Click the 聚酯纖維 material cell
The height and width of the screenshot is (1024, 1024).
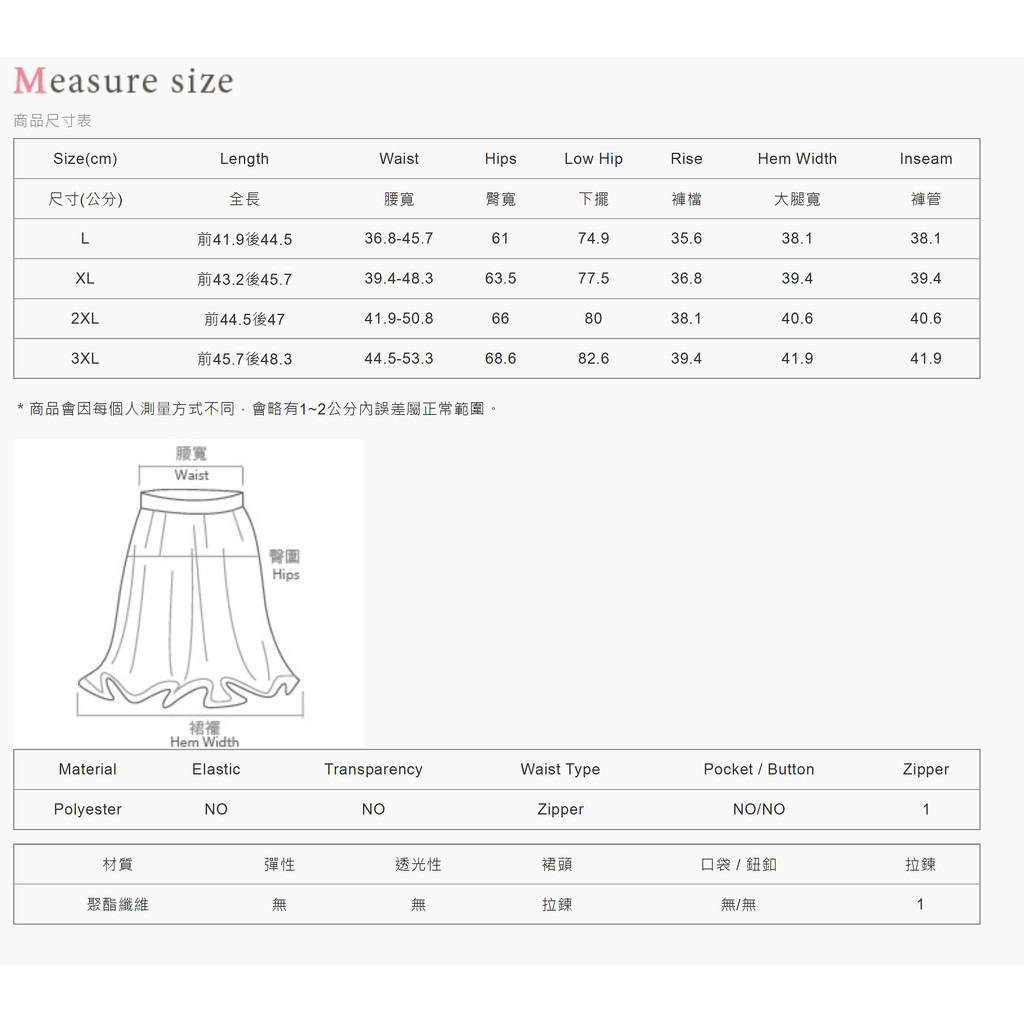(118, 904)
